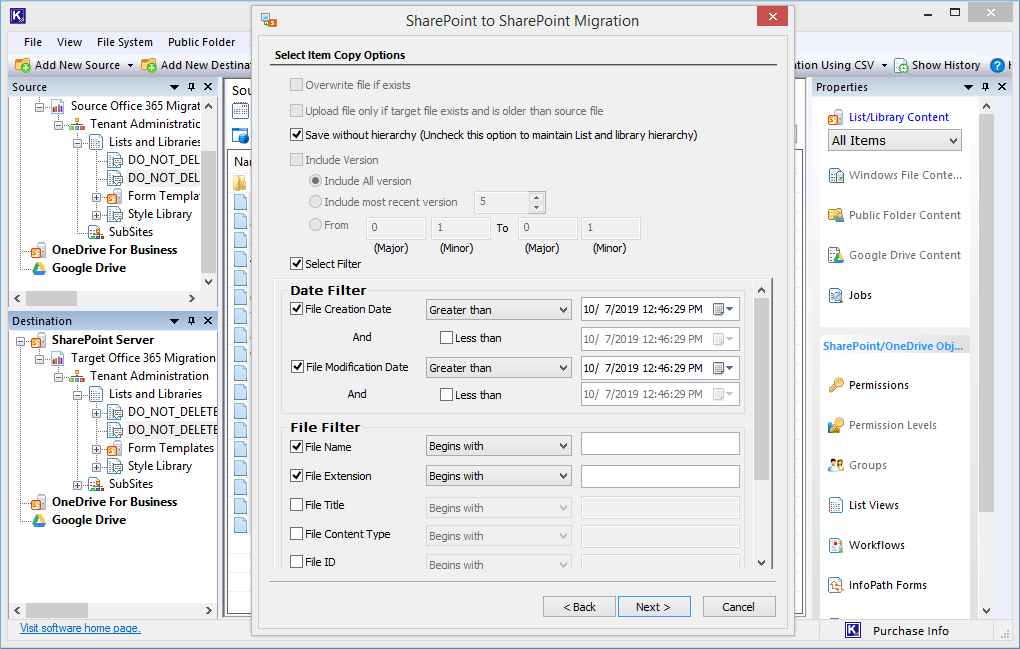This screenshot has width=1020, height=649.
Task: Toggle the File Name filter checkbox
Action: (297, 447)
